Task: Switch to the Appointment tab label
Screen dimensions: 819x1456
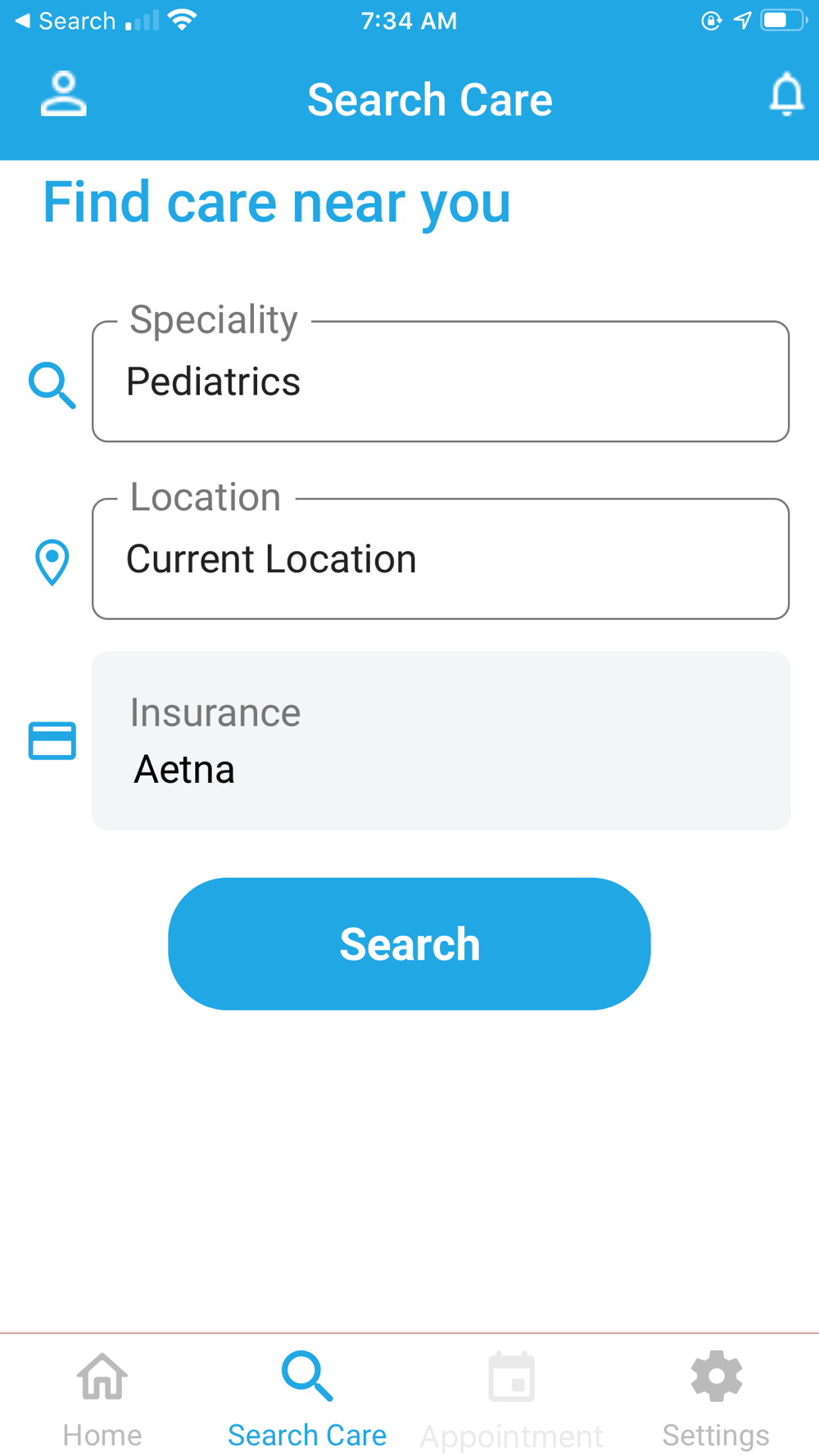Action: (512, 1436)
